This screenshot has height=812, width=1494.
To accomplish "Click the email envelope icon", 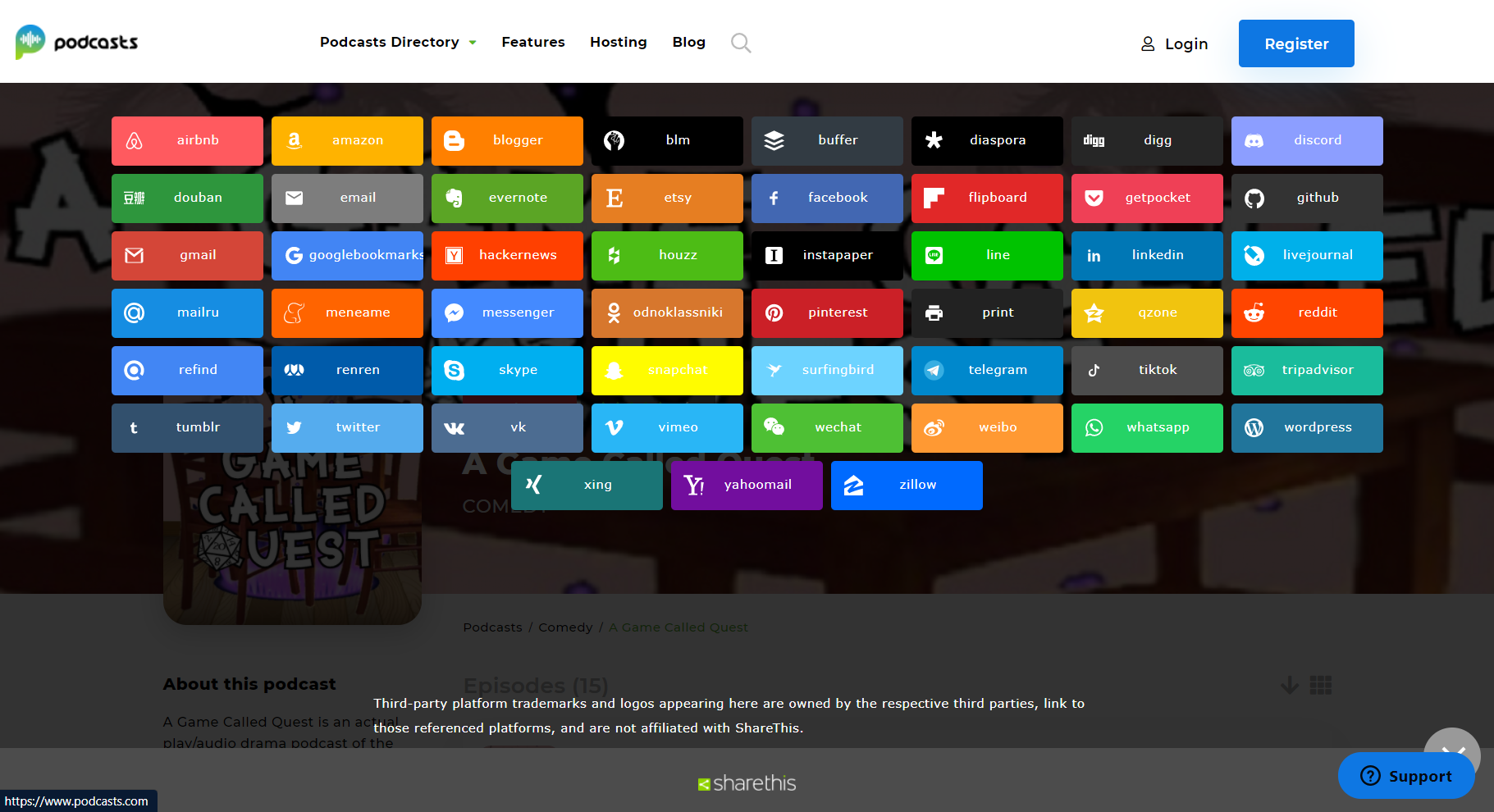I will (295, 198).
